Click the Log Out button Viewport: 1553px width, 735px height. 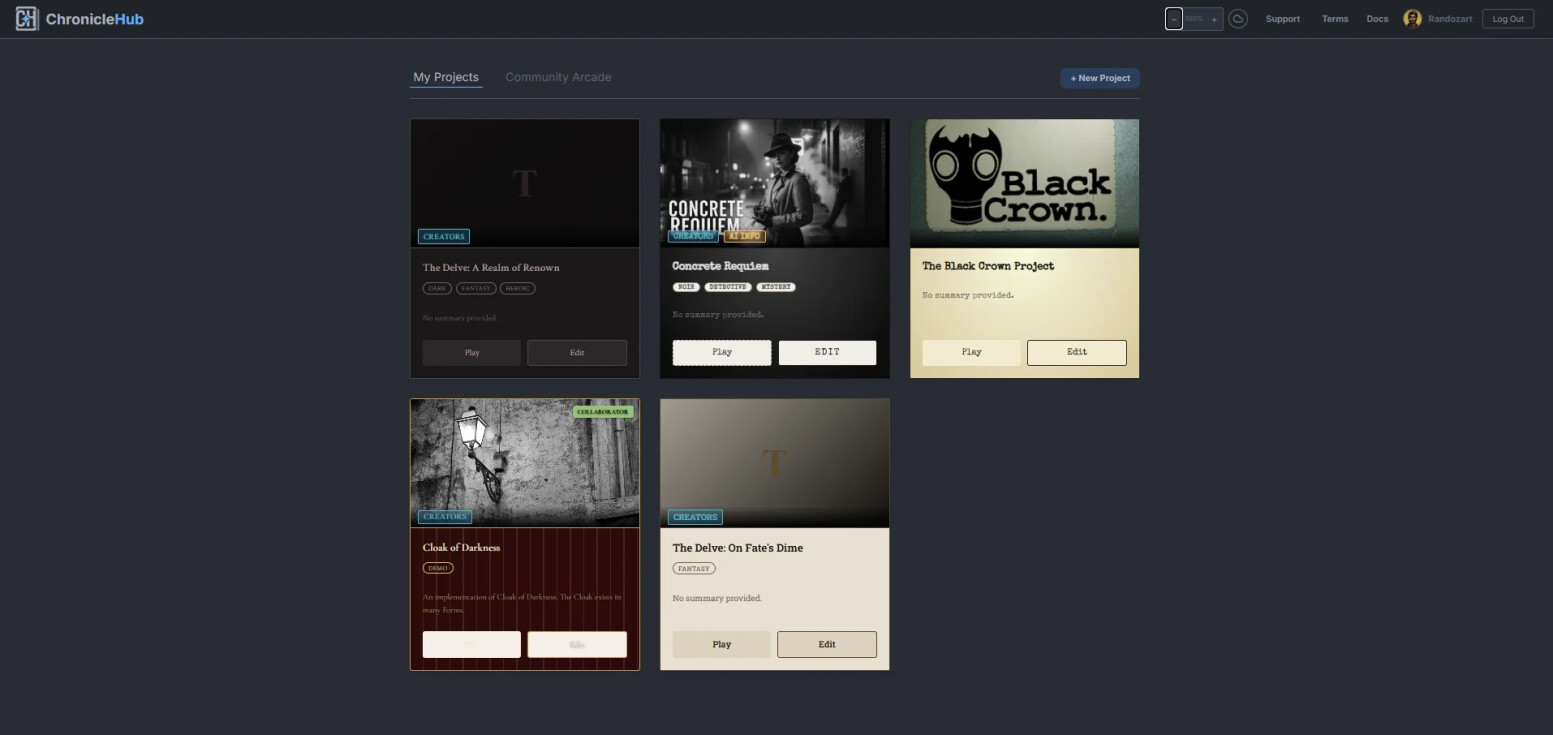tap(1507, 19)
